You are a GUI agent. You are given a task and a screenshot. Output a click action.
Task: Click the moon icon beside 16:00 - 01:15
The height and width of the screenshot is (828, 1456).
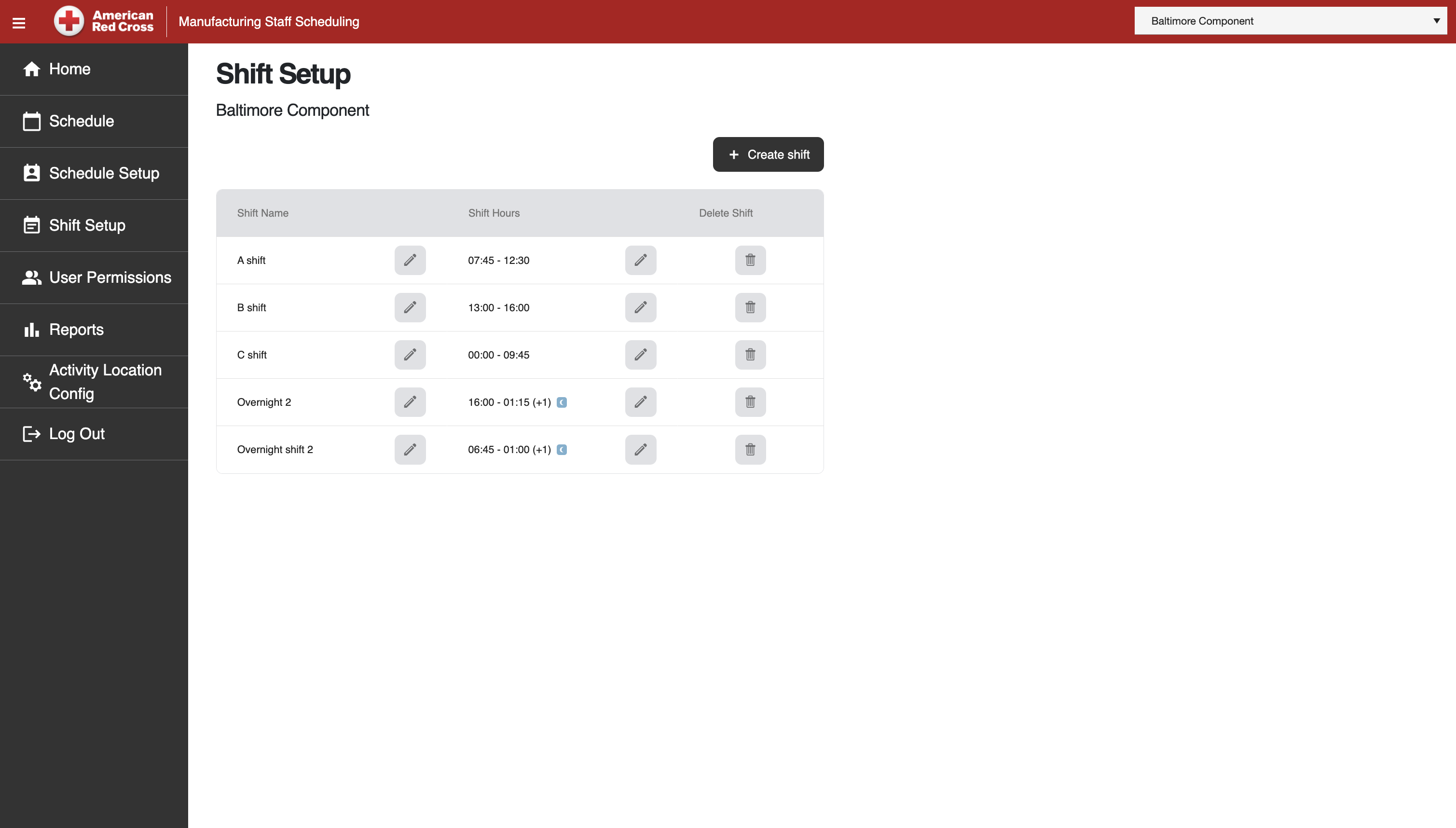pyautogui.click(x=562, y=402)
